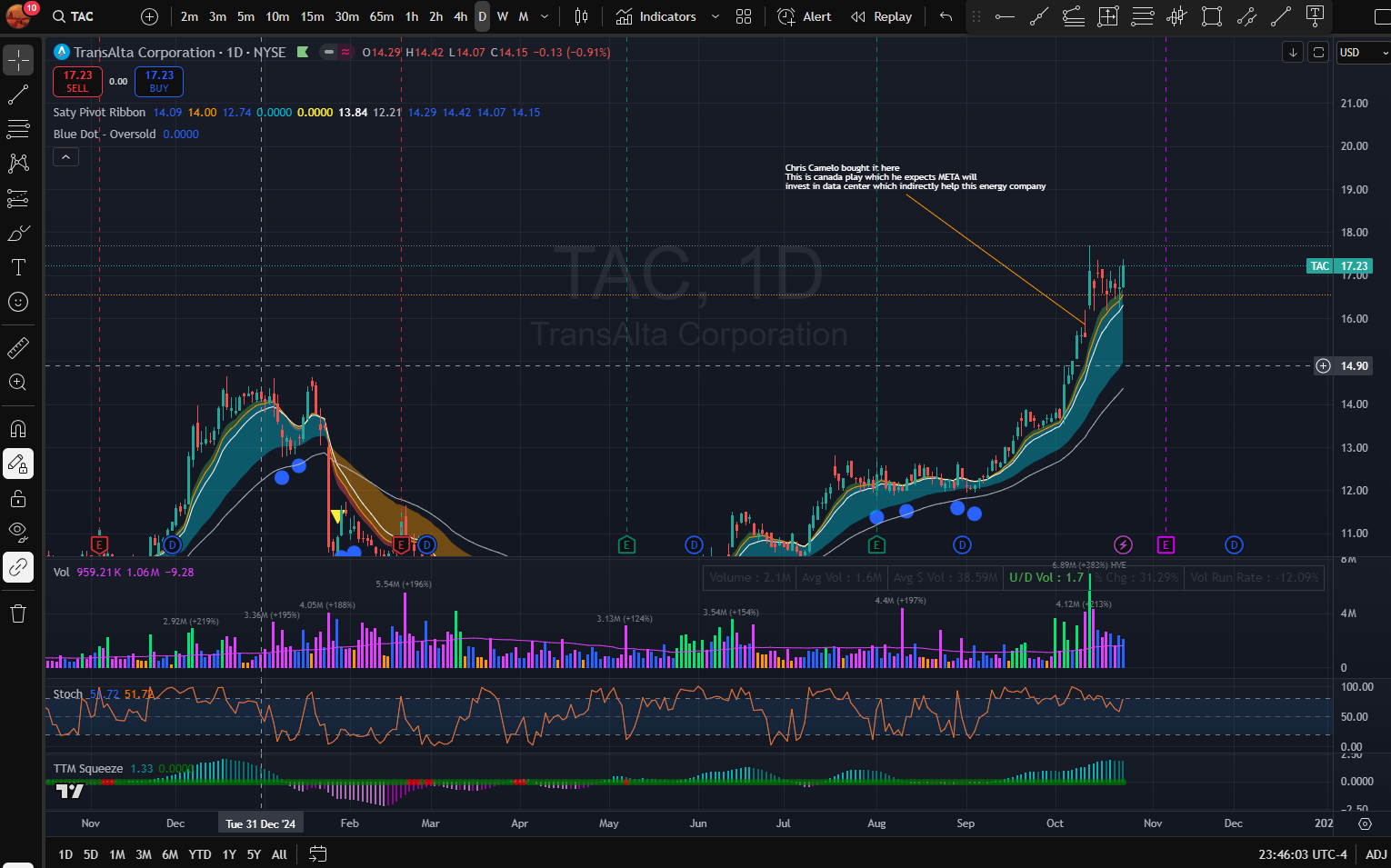Open indicator templates grid icon

point(744,16)
